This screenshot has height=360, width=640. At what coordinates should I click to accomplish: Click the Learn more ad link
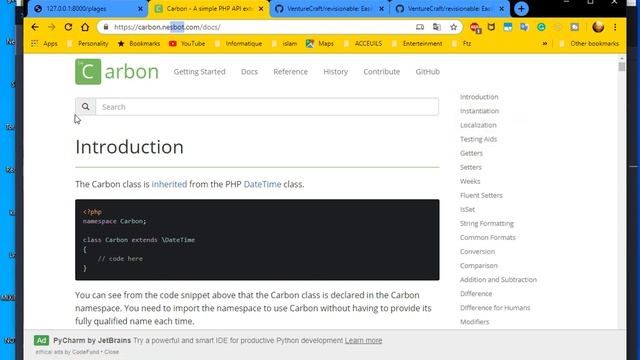point(363,340)
